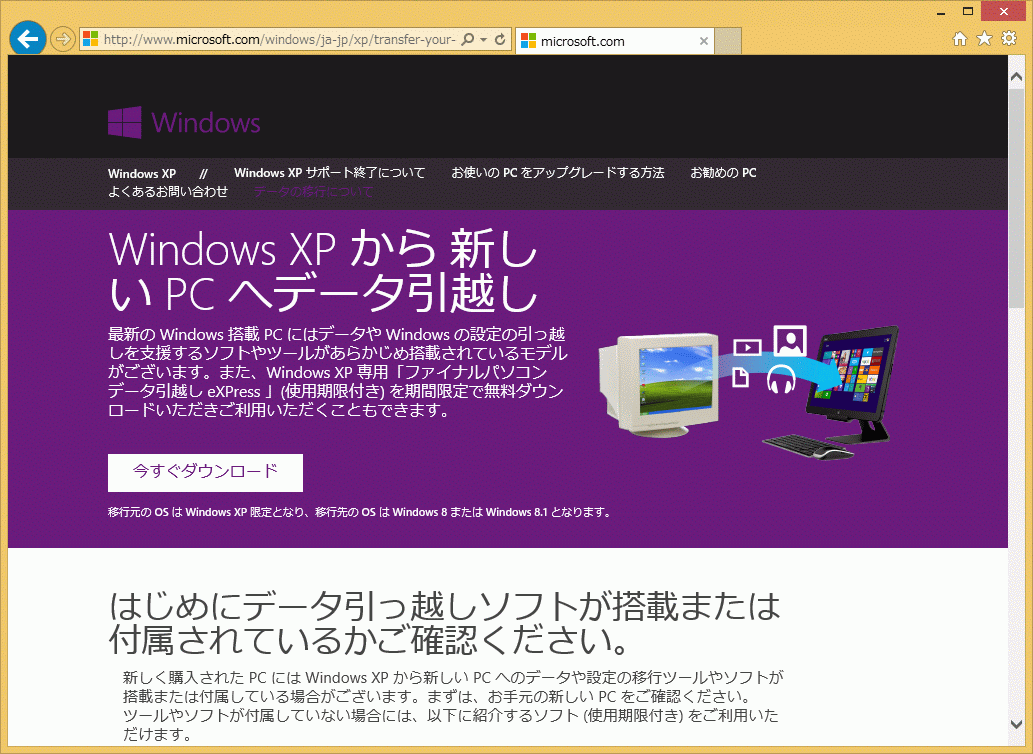Click the scrollbar down arrow
The image size is (1033, 754).
pos(1017,744)
